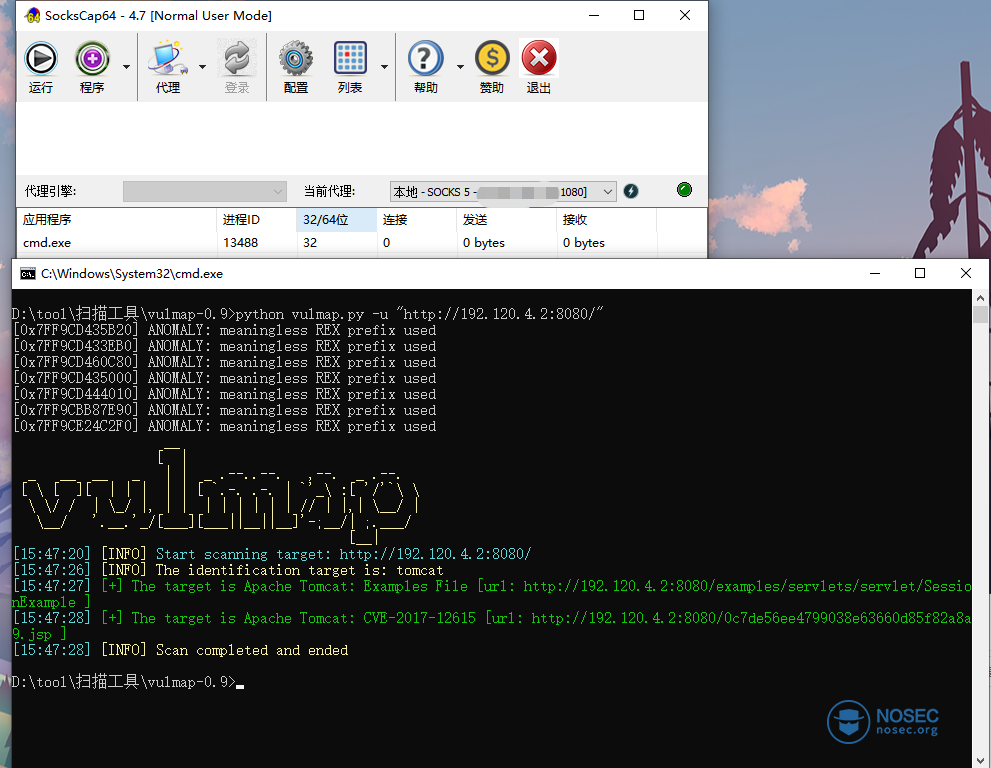Screen dimensions: 991x768
Task: Minimize the cmd.exe window
Action: tap(875, 274)
